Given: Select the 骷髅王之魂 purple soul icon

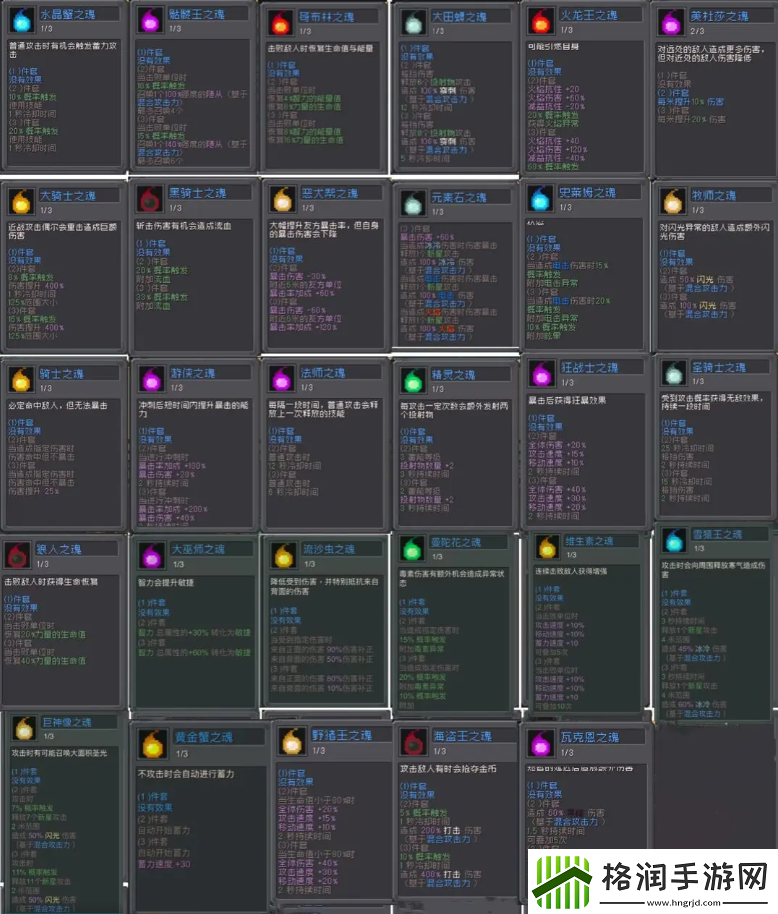Looking at the screenshot, I should [150, 20].
